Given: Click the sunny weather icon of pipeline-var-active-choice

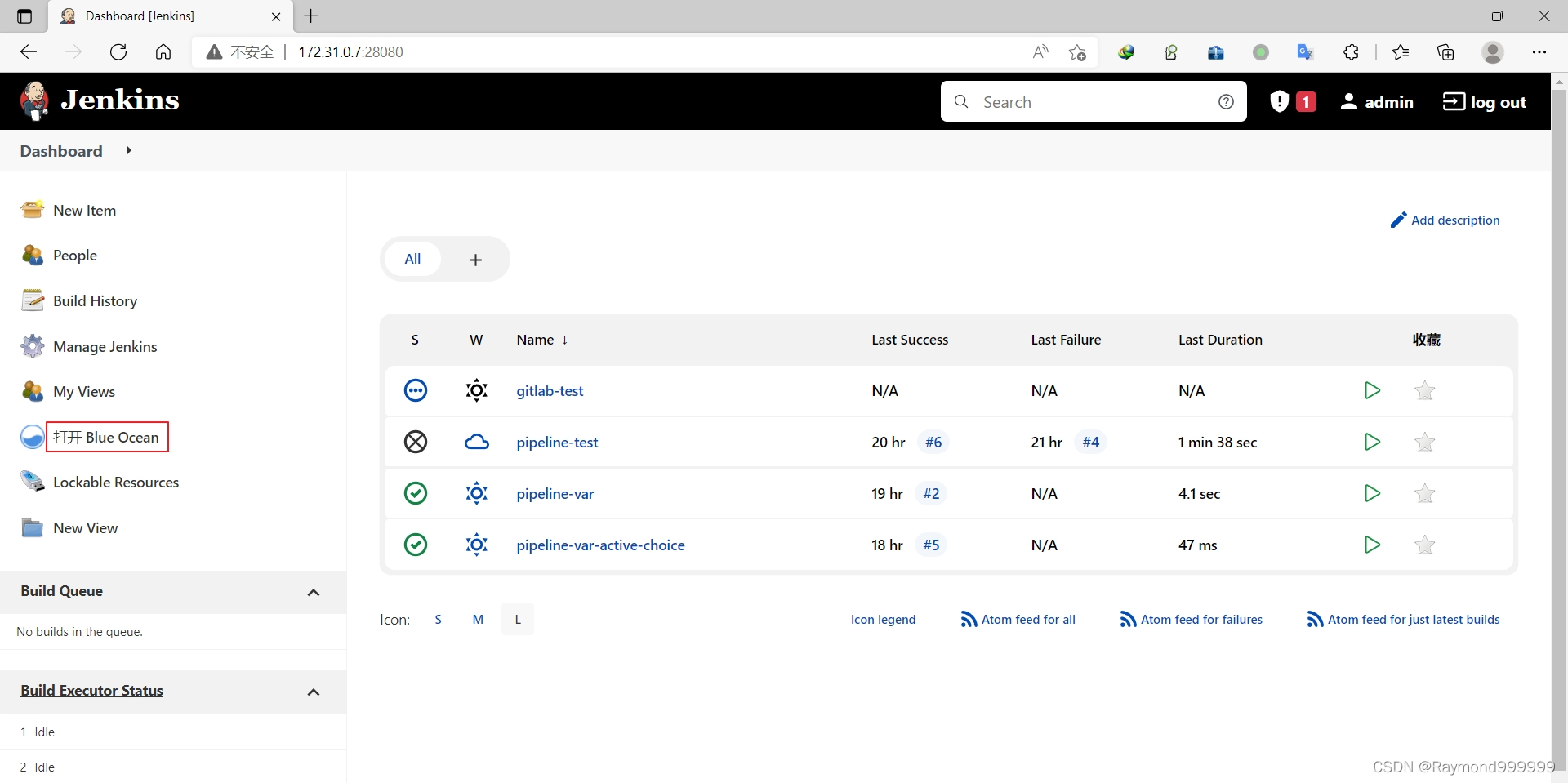Looking at the screenshot, I should 477,545.
